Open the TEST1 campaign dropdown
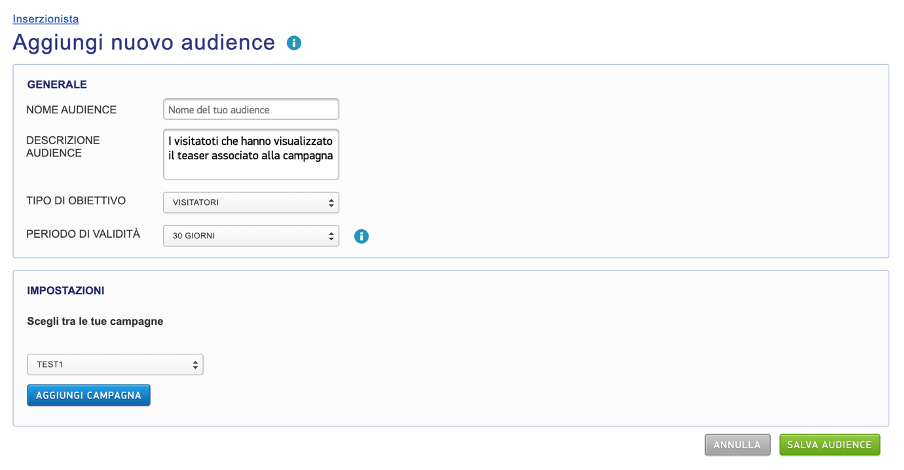 114,364
